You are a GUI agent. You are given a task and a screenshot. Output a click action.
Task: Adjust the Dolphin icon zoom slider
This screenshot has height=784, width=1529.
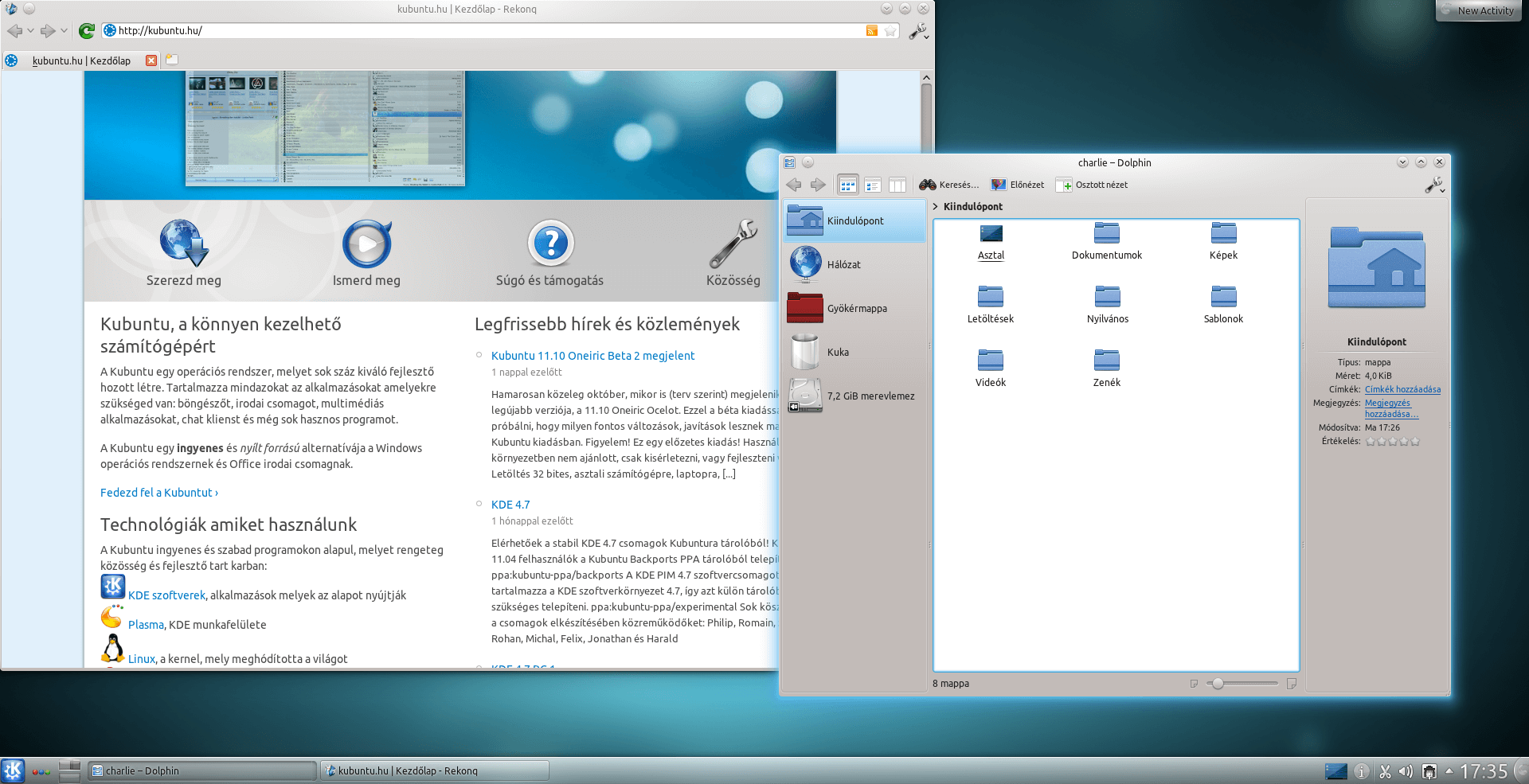pos(1218,684)
